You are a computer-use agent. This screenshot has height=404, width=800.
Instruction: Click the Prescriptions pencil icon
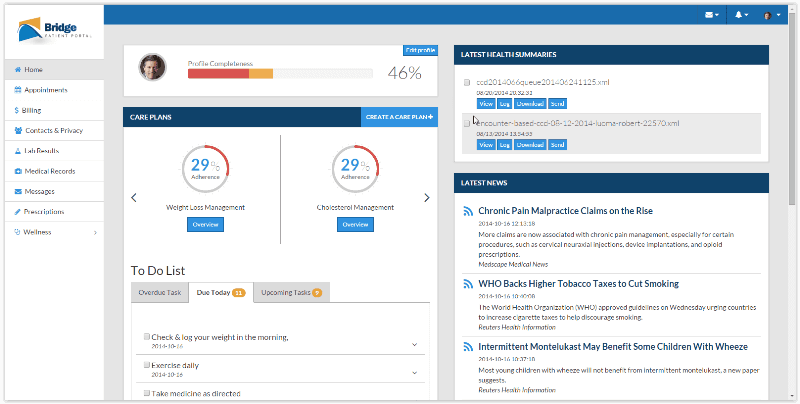17,212
